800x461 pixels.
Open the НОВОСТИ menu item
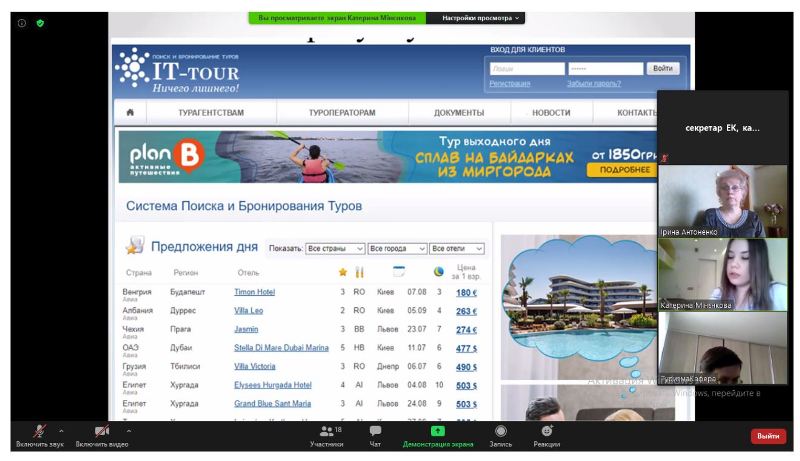click(x=551, y=113)
